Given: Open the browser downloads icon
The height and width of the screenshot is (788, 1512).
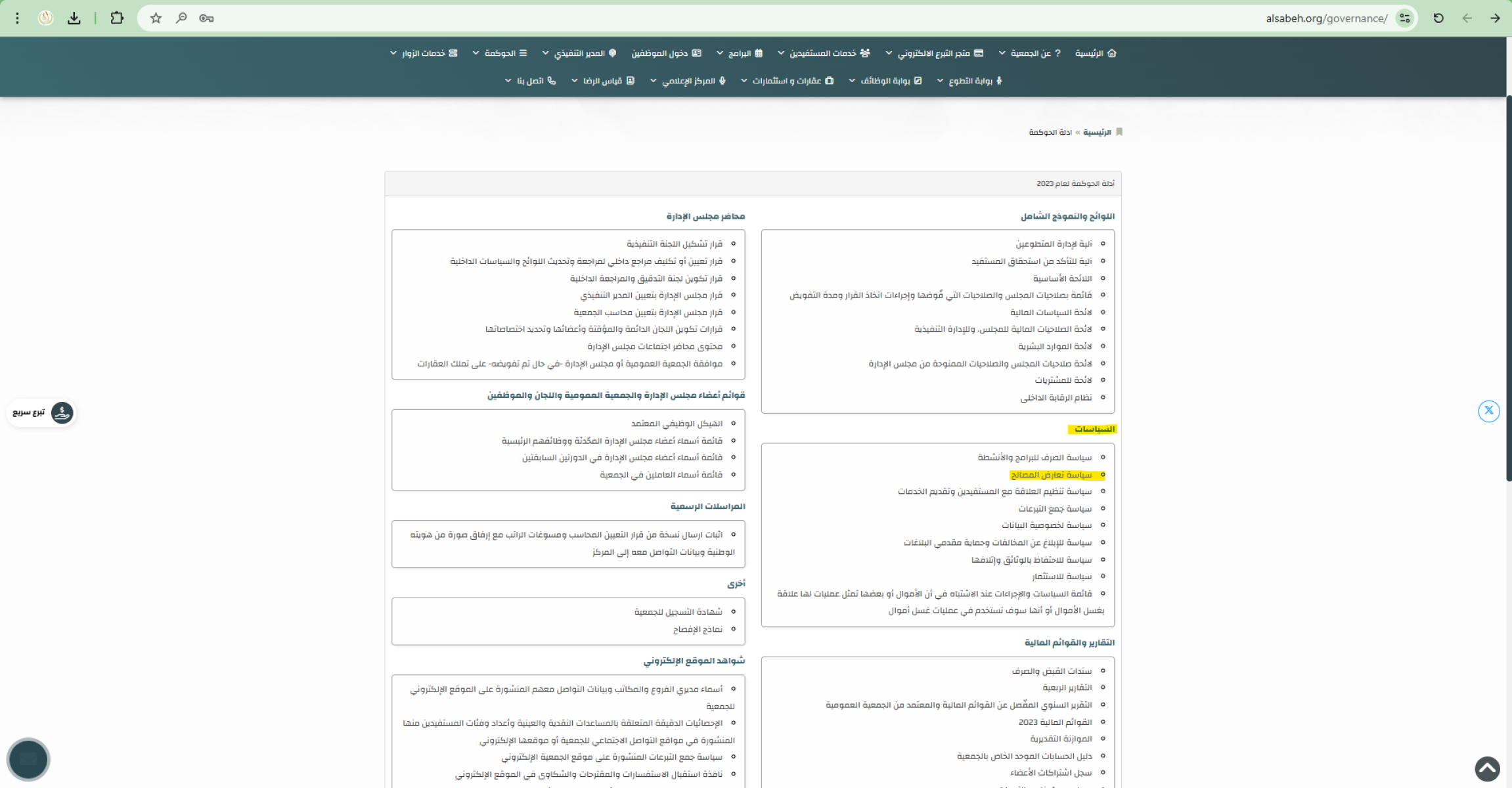Looking at the screenshot, I should [74, 18].
